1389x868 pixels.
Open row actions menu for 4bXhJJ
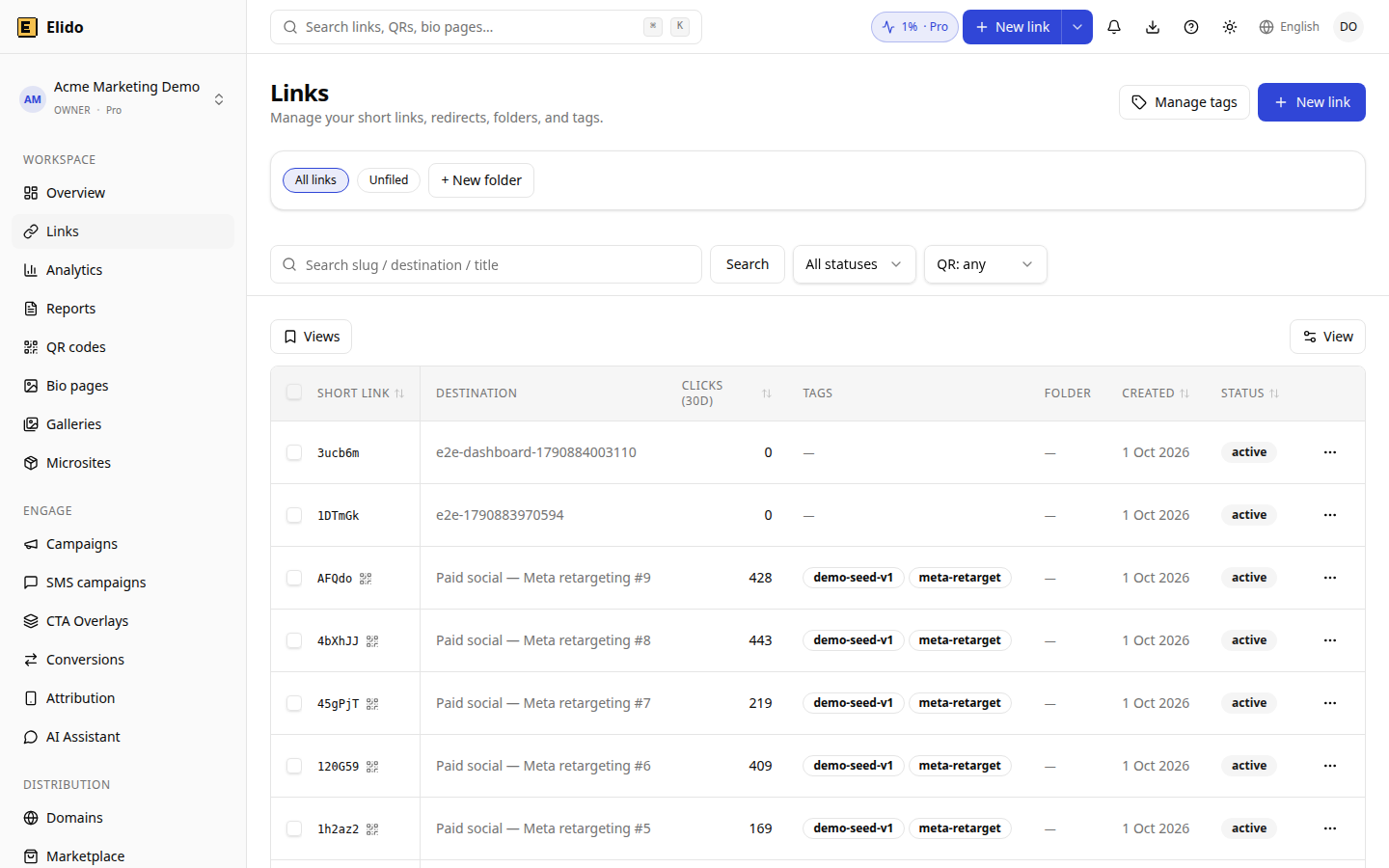click(1330, 640)
